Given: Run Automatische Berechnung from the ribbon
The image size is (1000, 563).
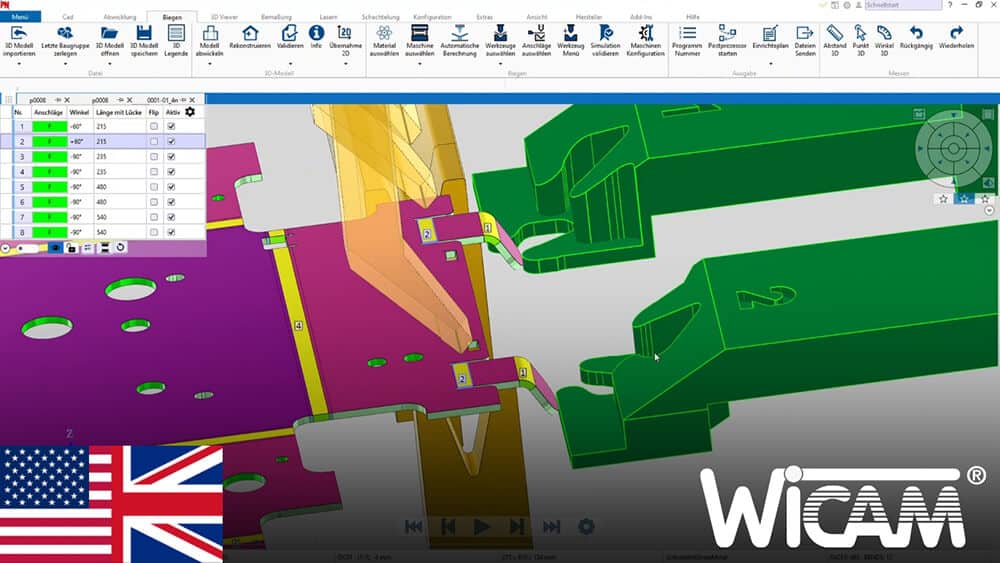Looking at the screenshot, I should tap(459, 34).
